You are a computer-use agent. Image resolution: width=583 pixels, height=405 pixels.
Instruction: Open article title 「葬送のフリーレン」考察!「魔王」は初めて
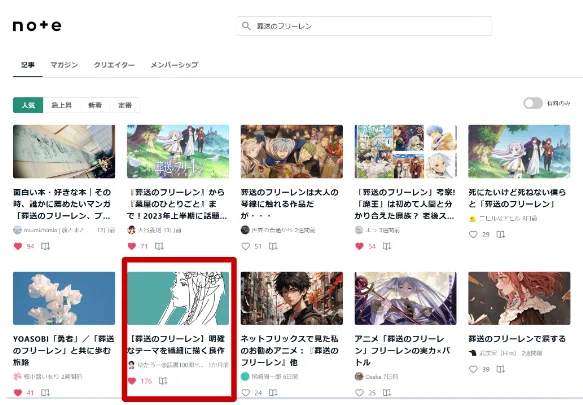point(405,204)
